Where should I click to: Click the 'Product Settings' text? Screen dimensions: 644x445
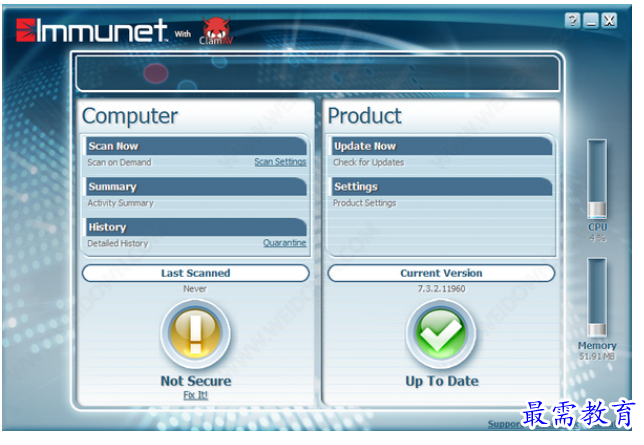click(365, 203)
